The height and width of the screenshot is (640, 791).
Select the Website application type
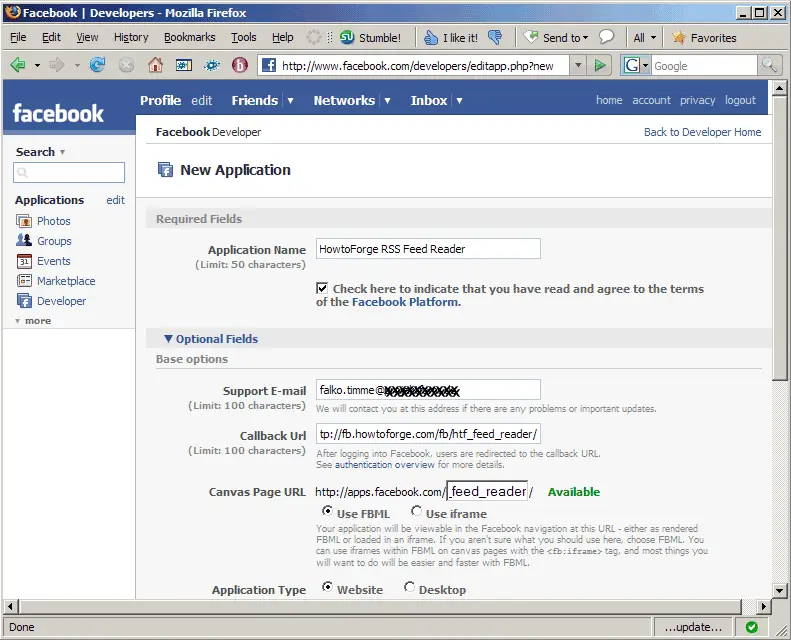327,587
